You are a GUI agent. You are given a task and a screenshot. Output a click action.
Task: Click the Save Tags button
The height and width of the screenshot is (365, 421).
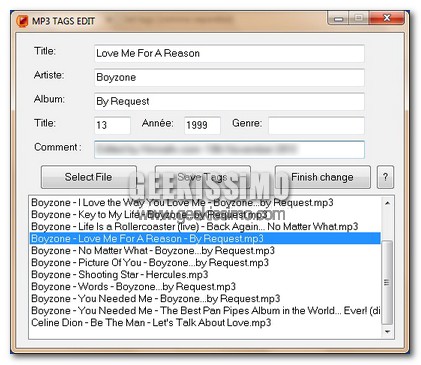pyautogui.click(x=203, y=177)
